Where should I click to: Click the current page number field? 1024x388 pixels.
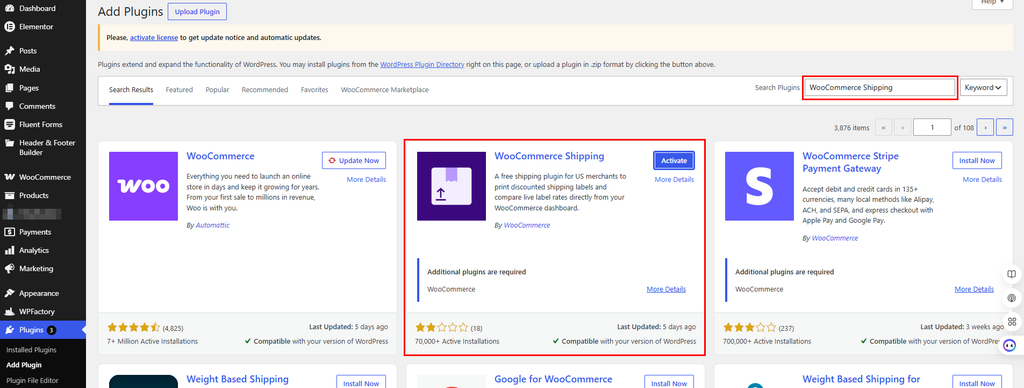coord(932,127)
